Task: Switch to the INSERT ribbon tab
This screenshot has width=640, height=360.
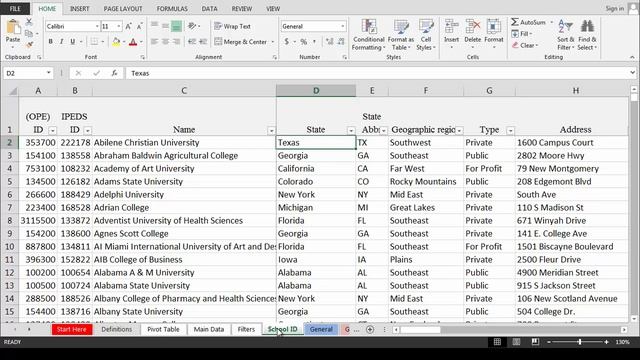Action: [80, 9]
